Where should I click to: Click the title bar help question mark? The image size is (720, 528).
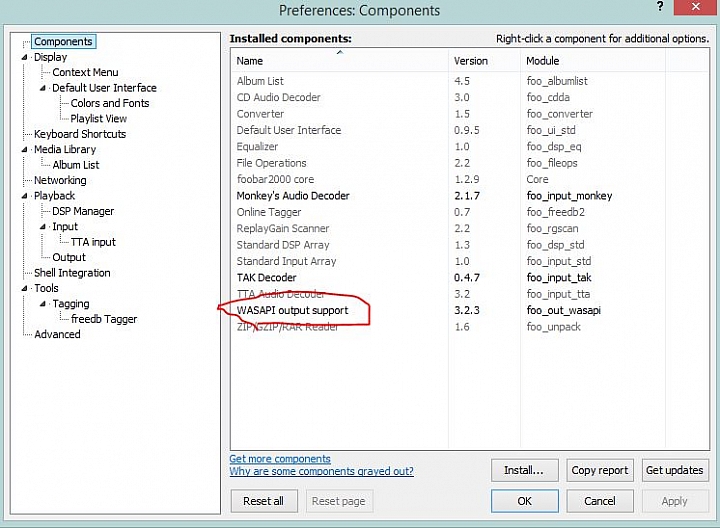(660, 6)
